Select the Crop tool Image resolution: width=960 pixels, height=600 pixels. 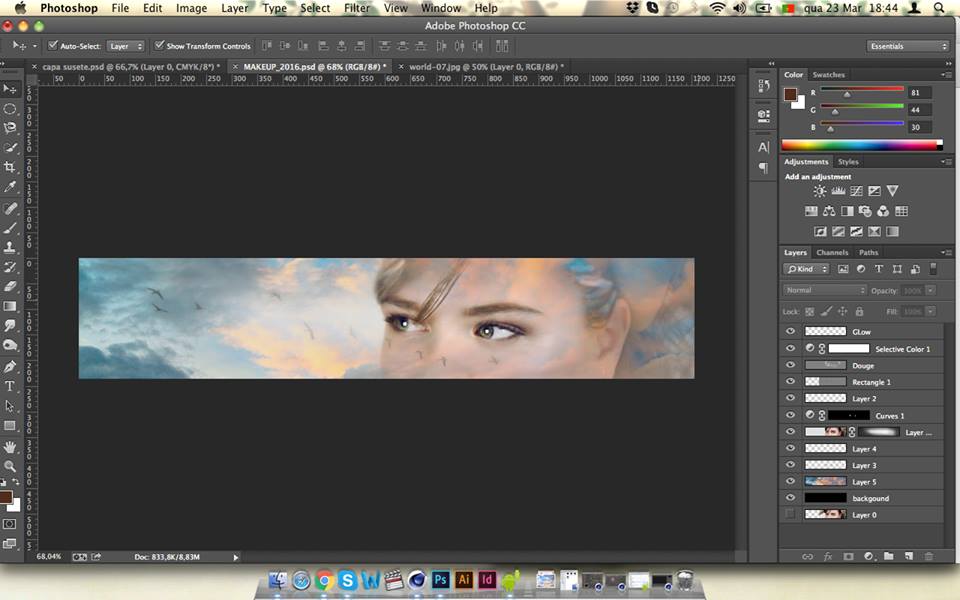point(10,167)
